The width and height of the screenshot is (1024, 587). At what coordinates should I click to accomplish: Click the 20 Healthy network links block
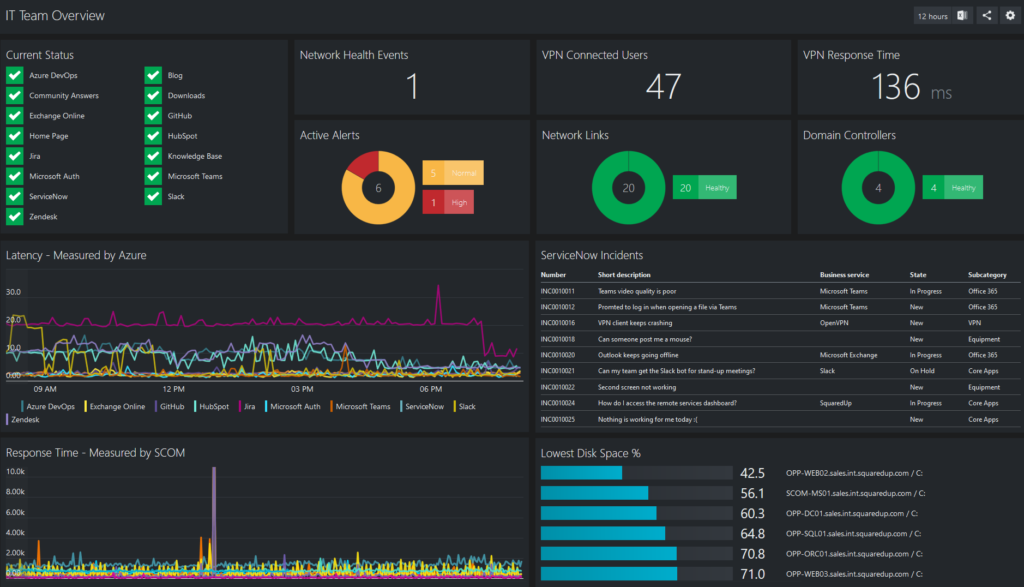[705, 188]
